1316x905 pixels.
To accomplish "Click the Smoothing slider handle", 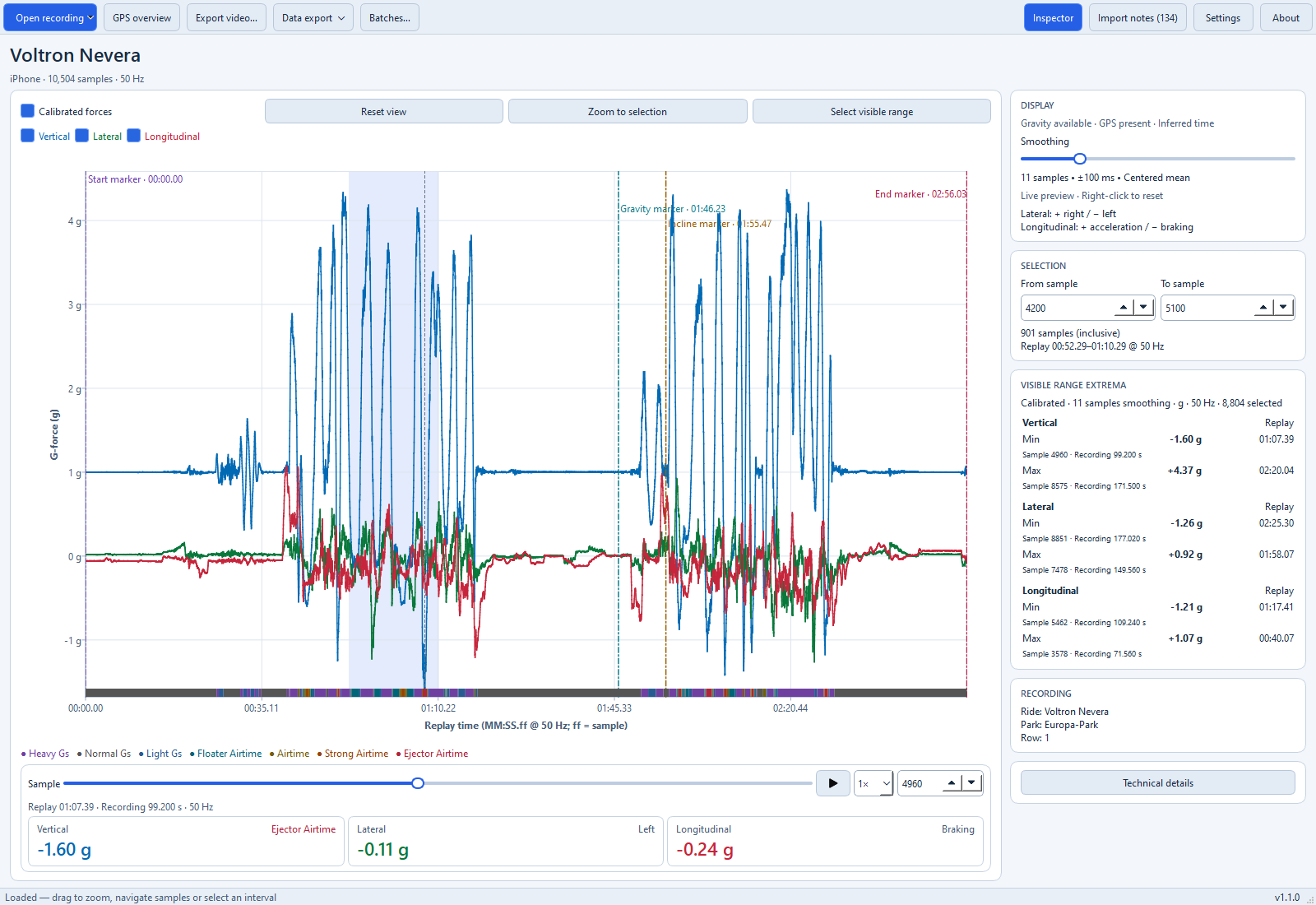I will 1080,159.
